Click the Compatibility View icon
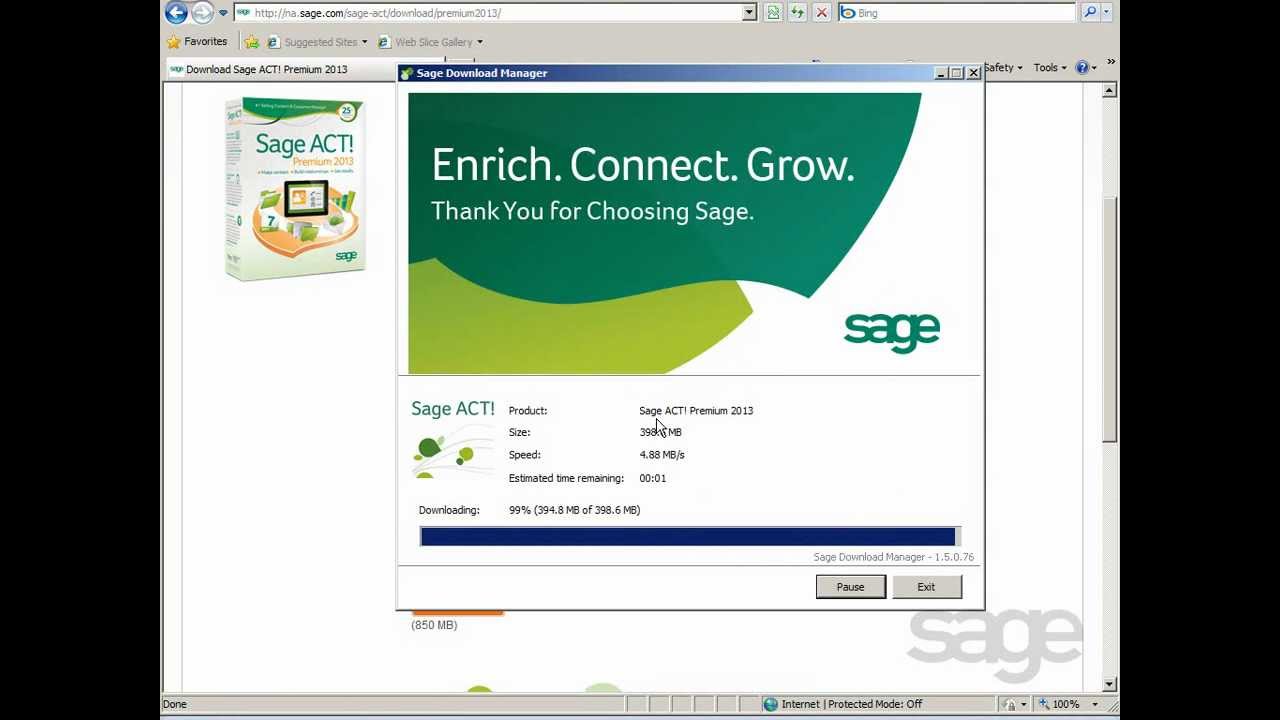Viewport: 1280px width, 720px height. [773, 13]
